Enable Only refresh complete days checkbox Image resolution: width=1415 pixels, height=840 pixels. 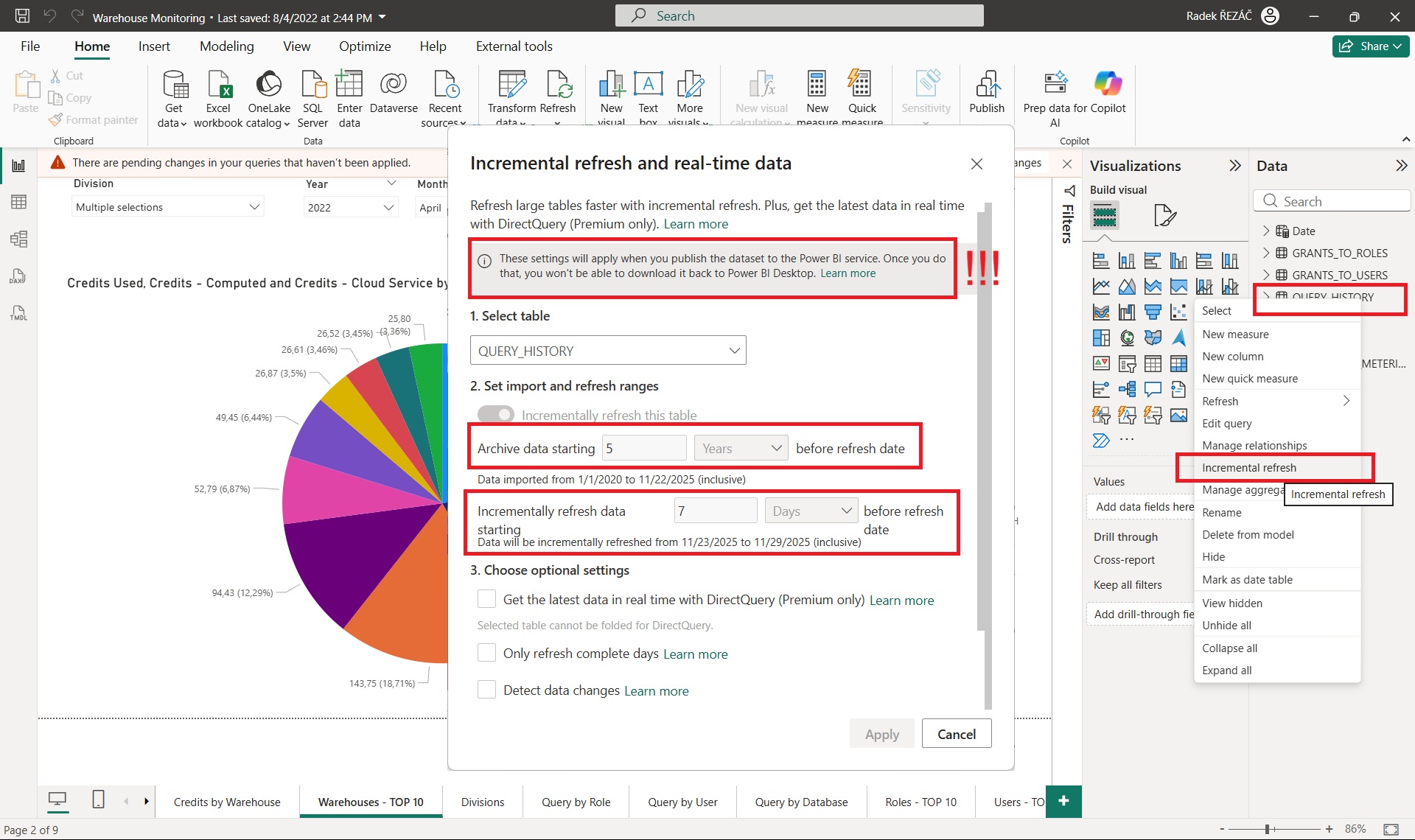click(x=486, y=653)
